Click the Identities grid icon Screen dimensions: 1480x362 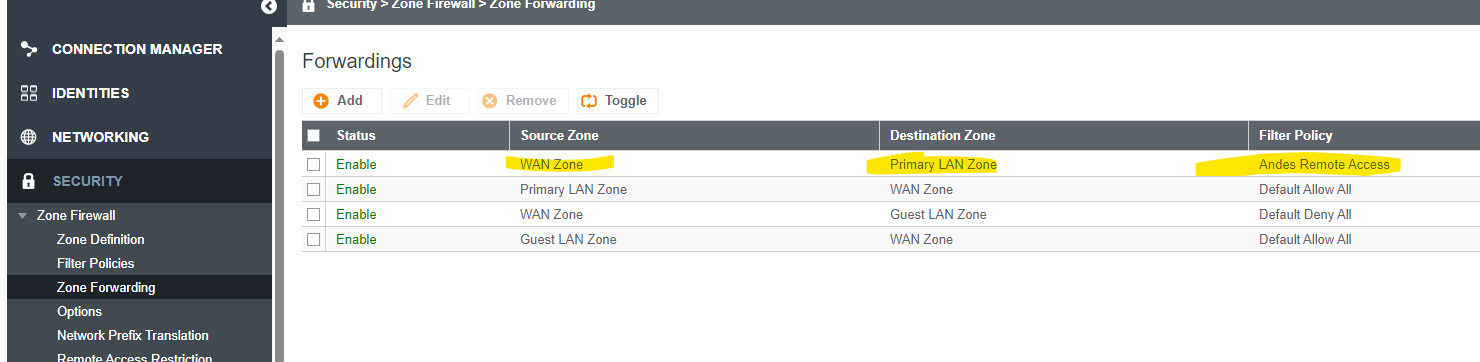[x=29, y=93]
